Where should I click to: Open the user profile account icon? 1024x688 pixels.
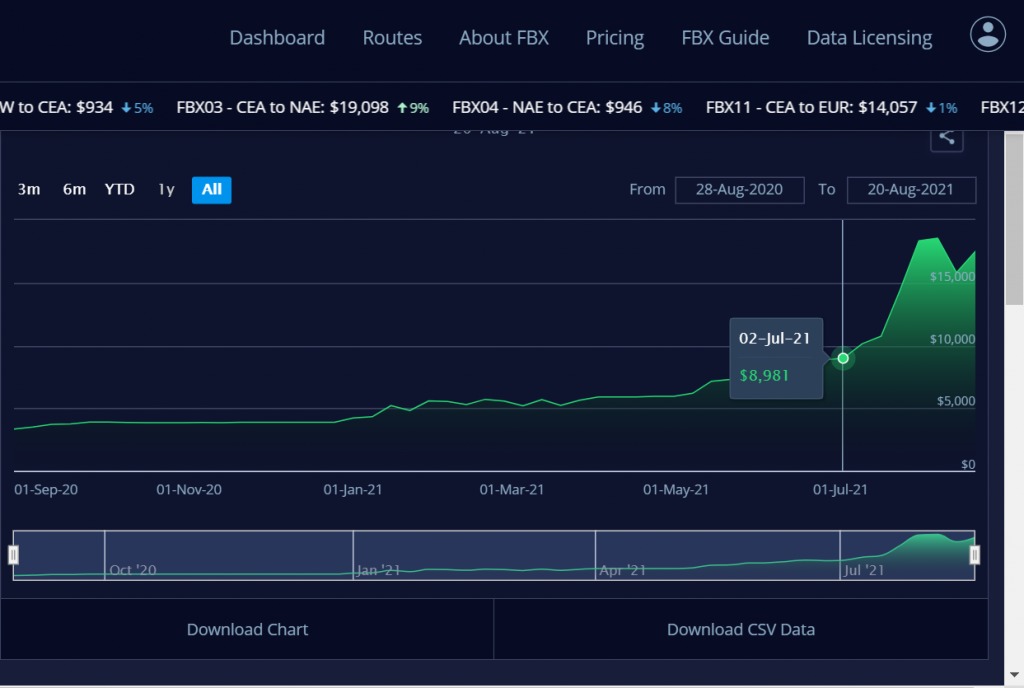[x=987, y=34]
